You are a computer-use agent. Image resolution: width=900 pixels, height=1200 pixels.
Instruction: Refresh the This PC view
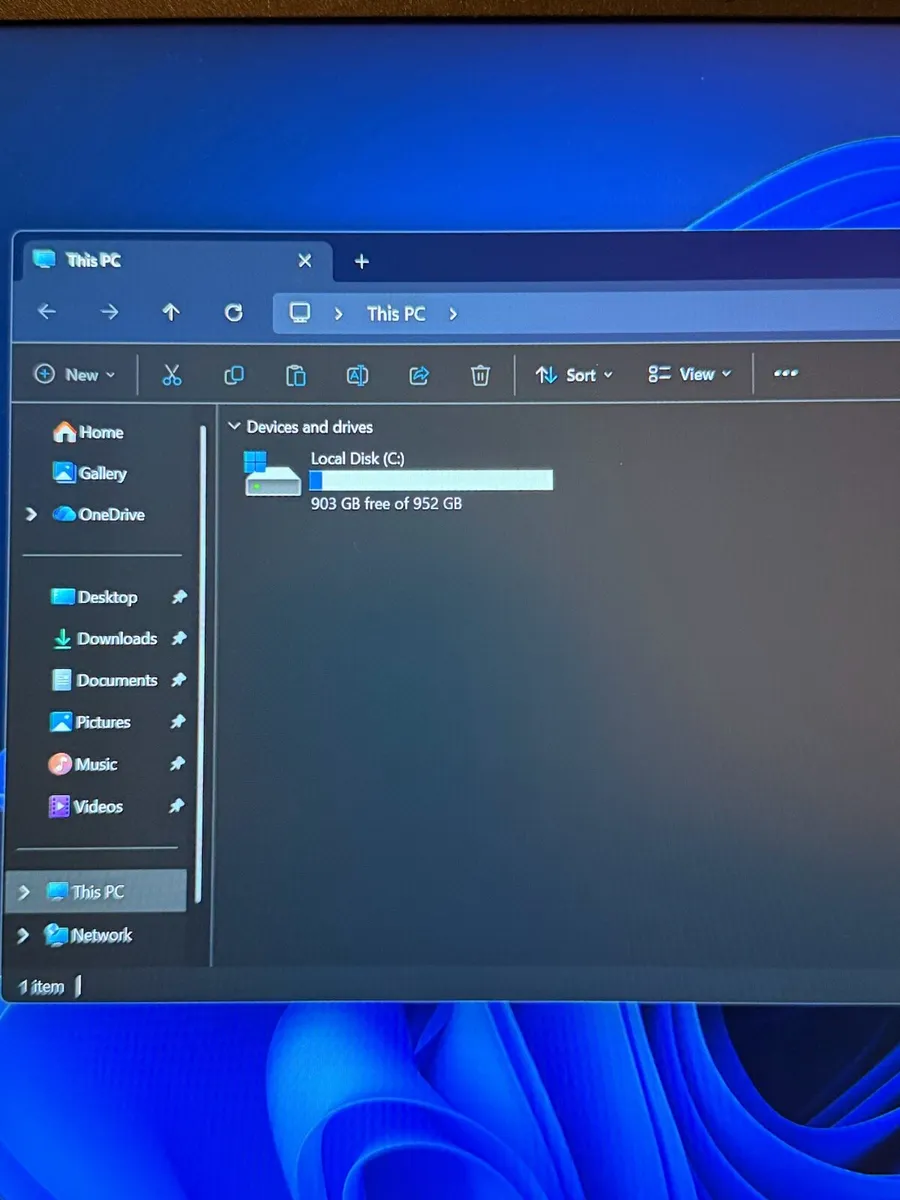coord(233,313)
